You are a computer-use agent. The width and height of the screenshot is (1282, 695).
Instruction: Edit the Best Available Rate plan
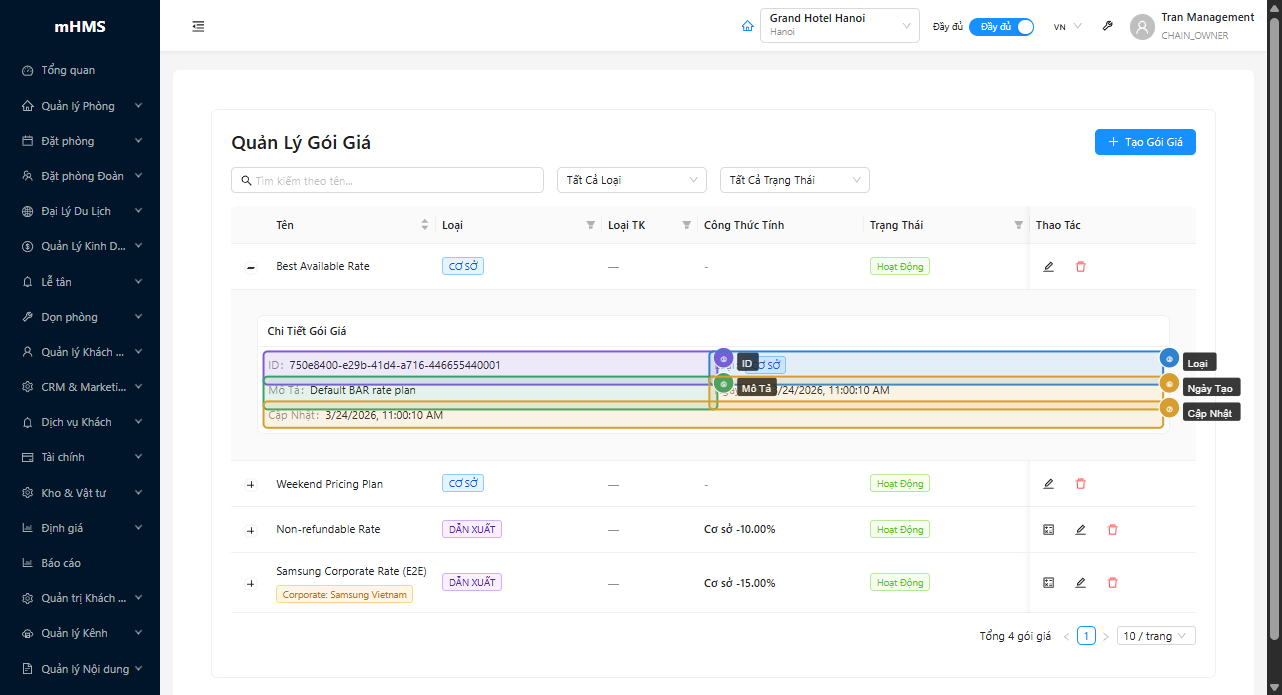tap(1048, 267)
